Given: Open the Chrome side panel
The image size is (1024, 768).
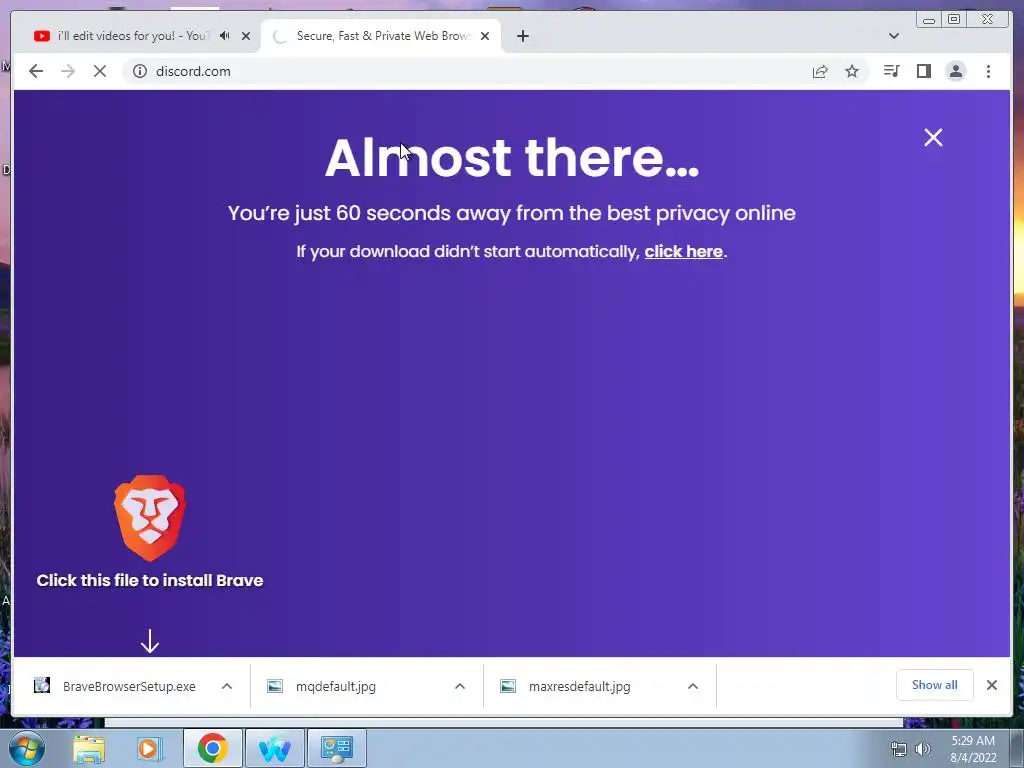Looking at the screenshot, I should click(x=923, y=71).
